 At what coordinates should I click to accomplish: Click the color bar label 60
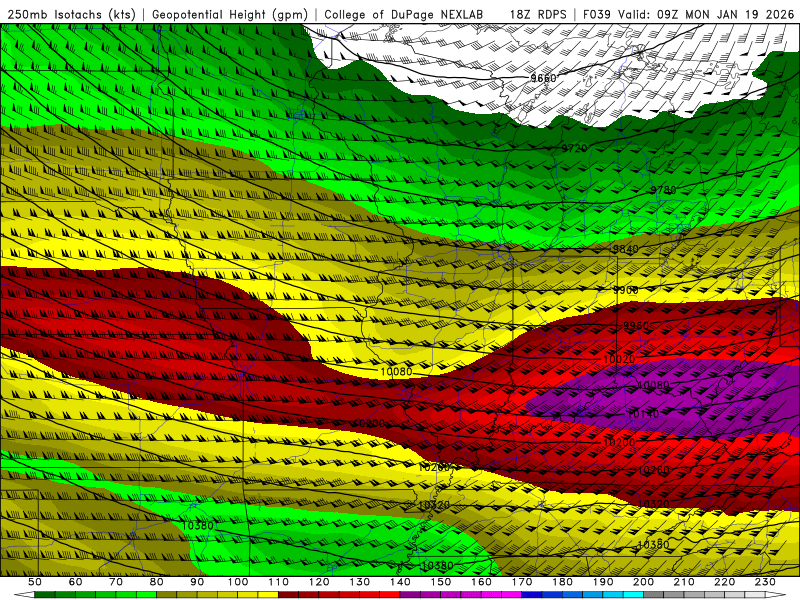point(75,582)
